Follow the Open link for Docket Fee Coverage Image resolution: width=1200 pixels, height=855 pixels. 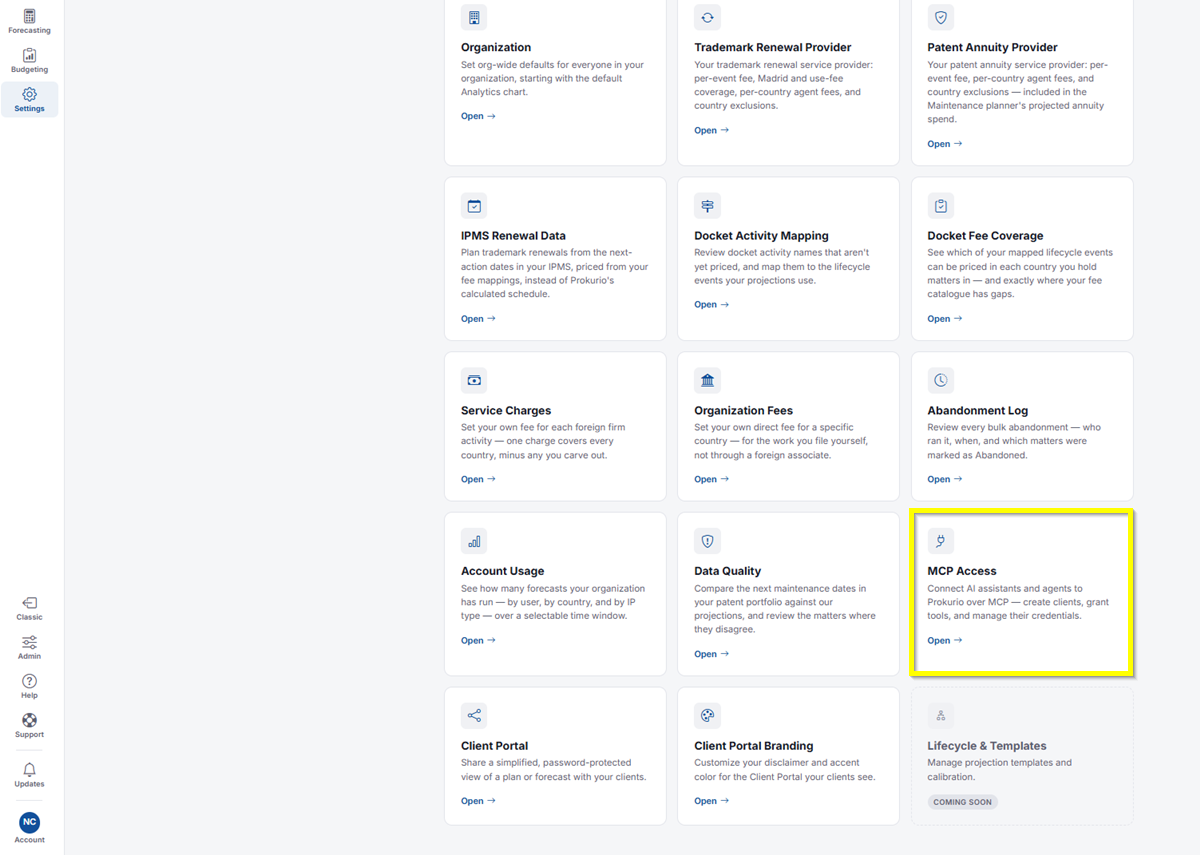(x=944, y=319)
